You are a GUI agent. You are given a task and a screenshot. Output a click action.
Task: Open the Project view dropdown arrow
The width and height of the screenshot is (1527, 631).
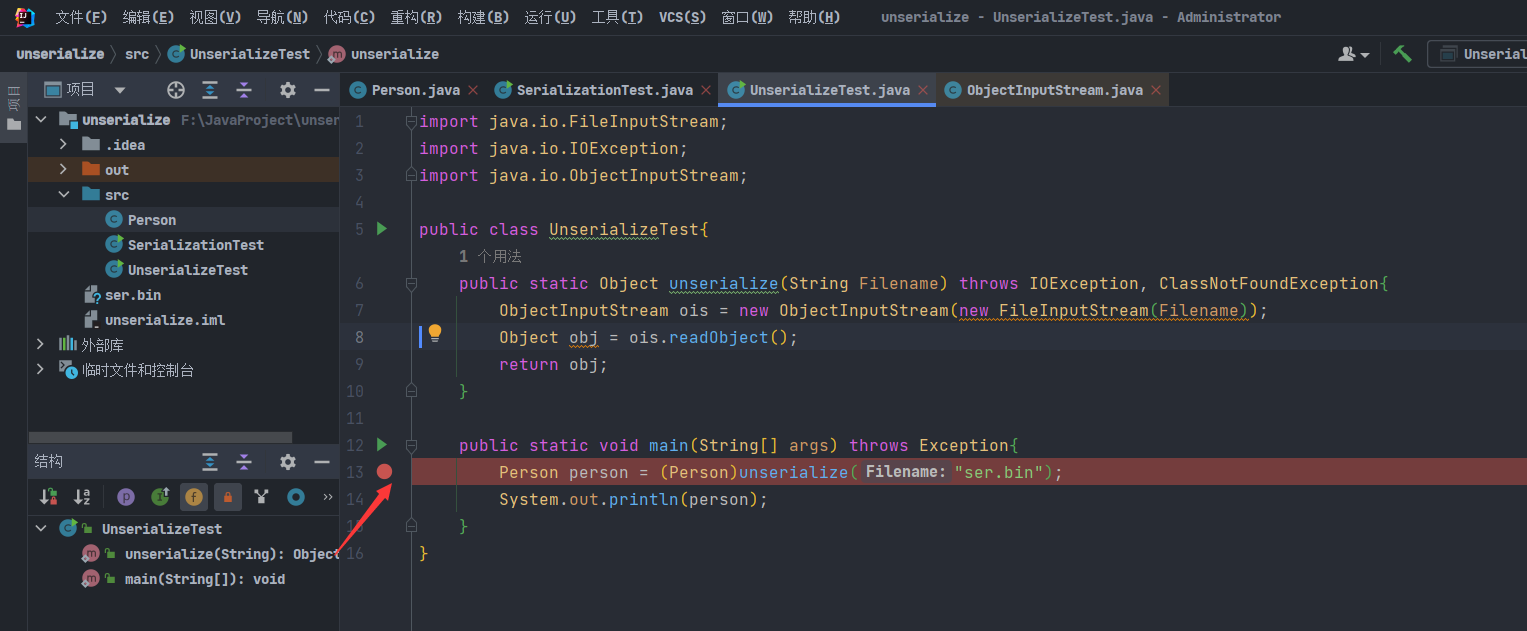click(120, 90)
